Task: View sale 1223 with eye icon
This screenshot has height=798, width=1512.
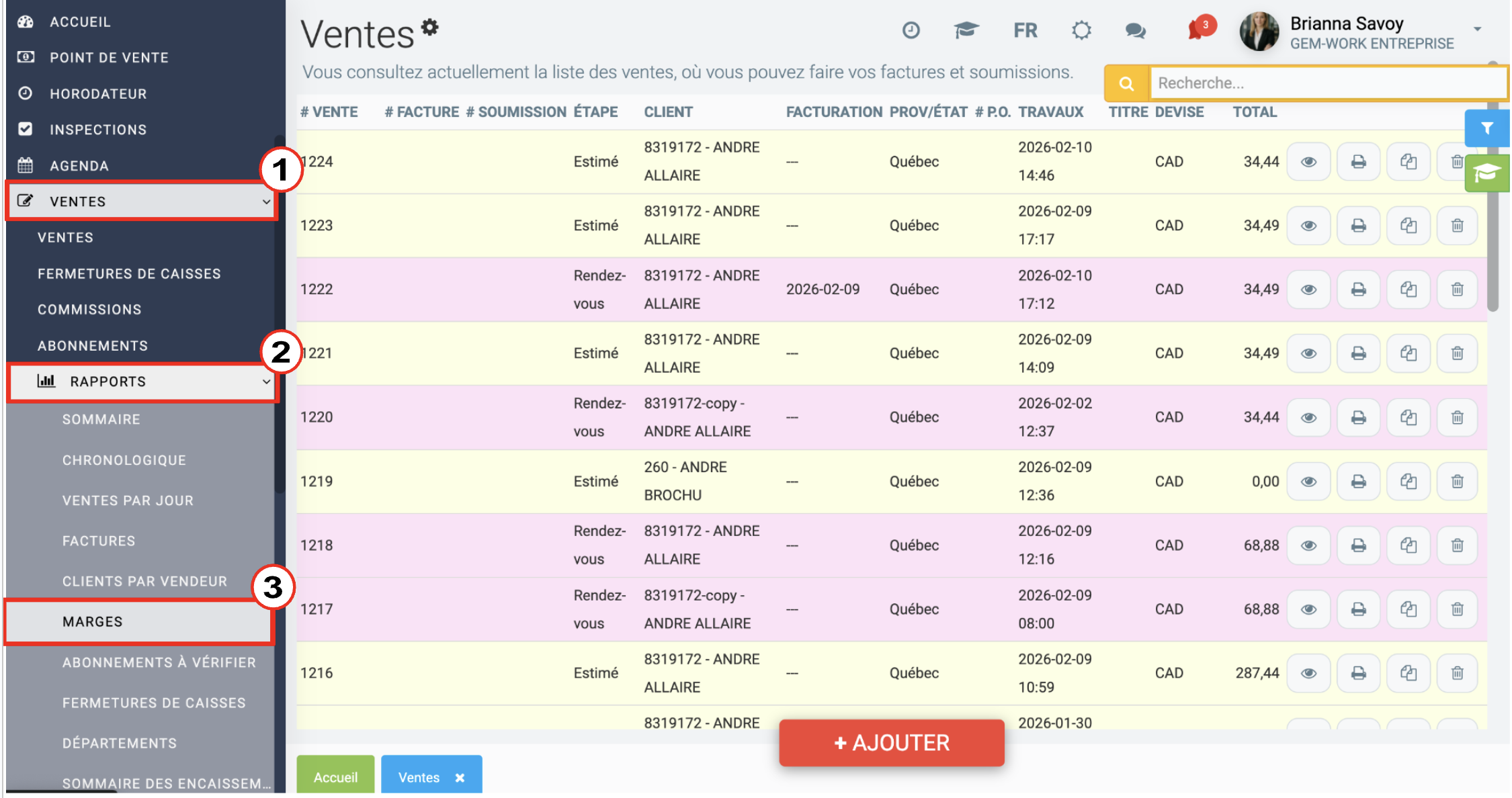Action: click(1308, 226)
